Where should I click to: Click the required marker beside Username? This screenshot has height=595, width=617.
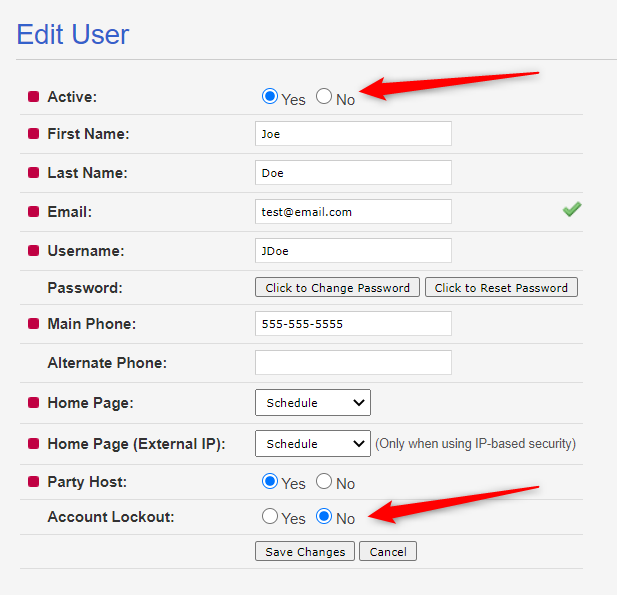(33, 250)
